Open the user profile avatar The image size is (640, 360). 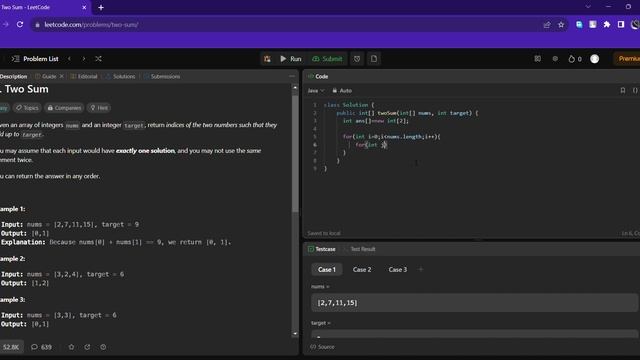point(595,59)
